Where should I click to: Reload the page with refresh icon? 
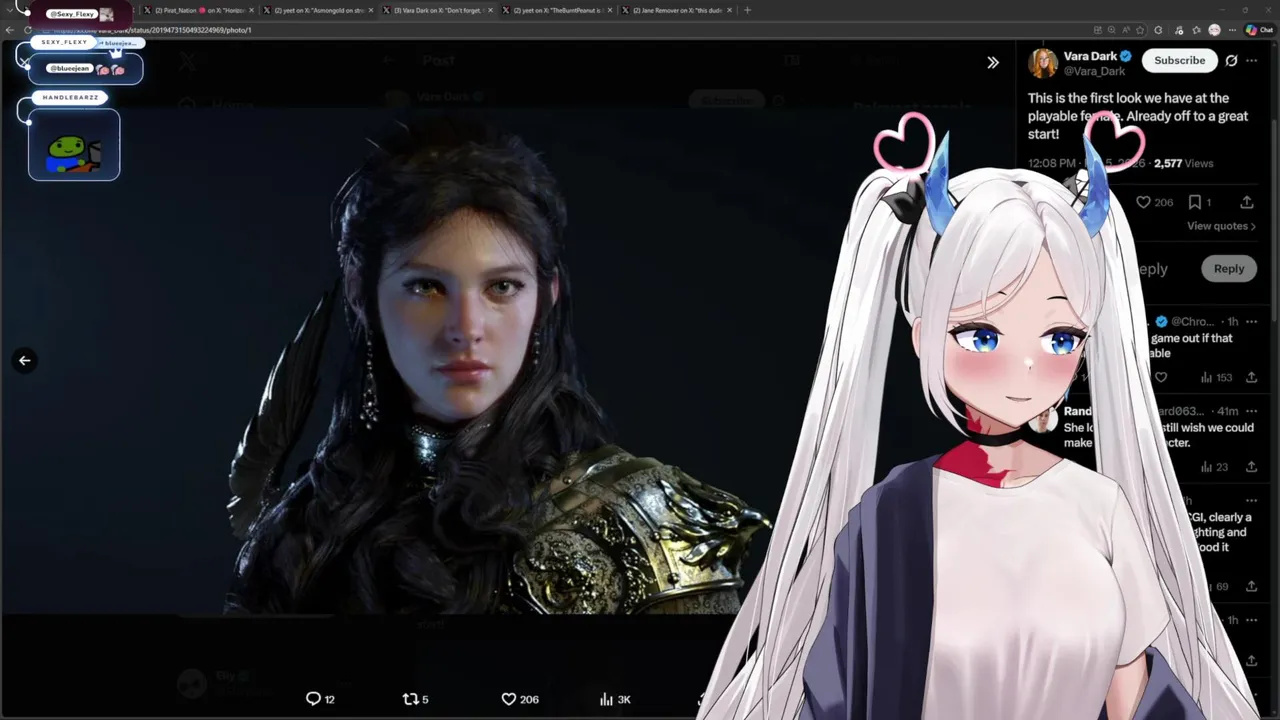(26, 30)
